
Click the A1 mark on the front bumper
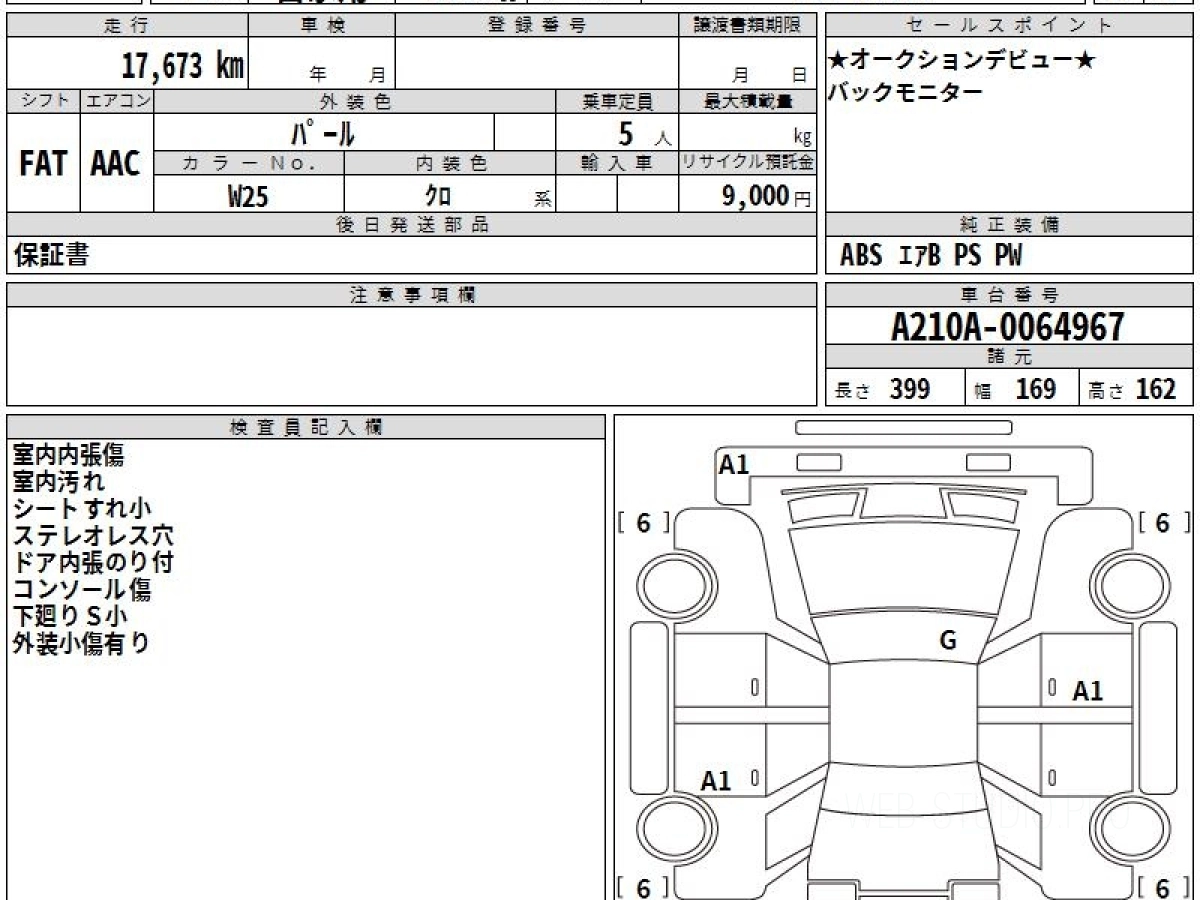pyautogui.click(x=734, y=464)
